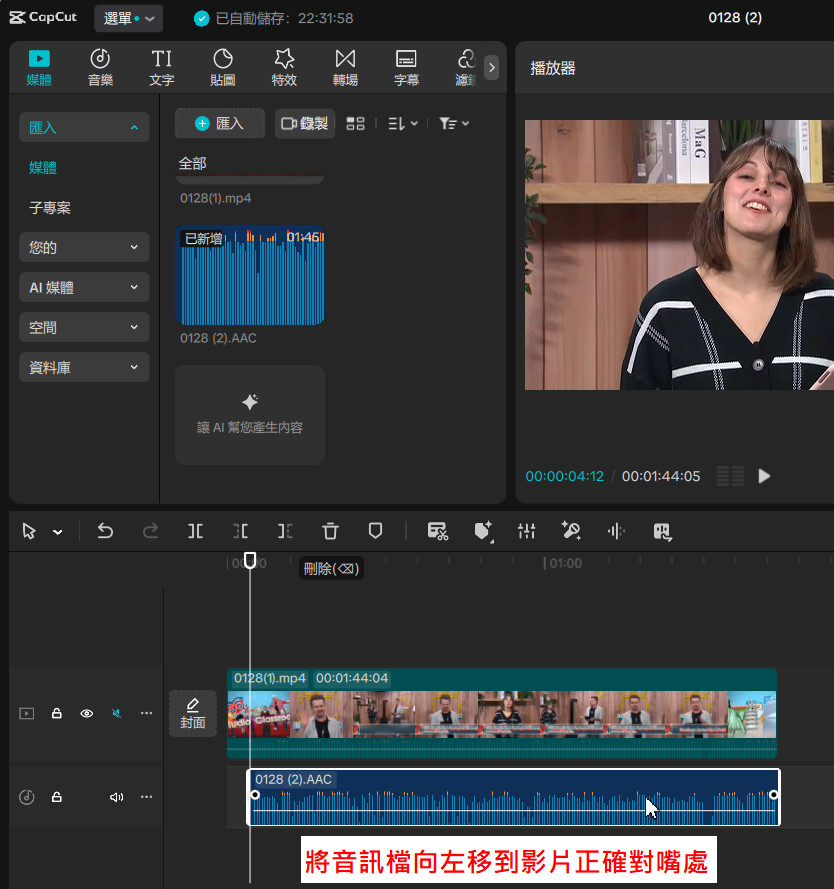The width and height of the screenshot is (834, 889).
Task: Lock the audio track
Action: pyautogui.click(x=57, y=797)
